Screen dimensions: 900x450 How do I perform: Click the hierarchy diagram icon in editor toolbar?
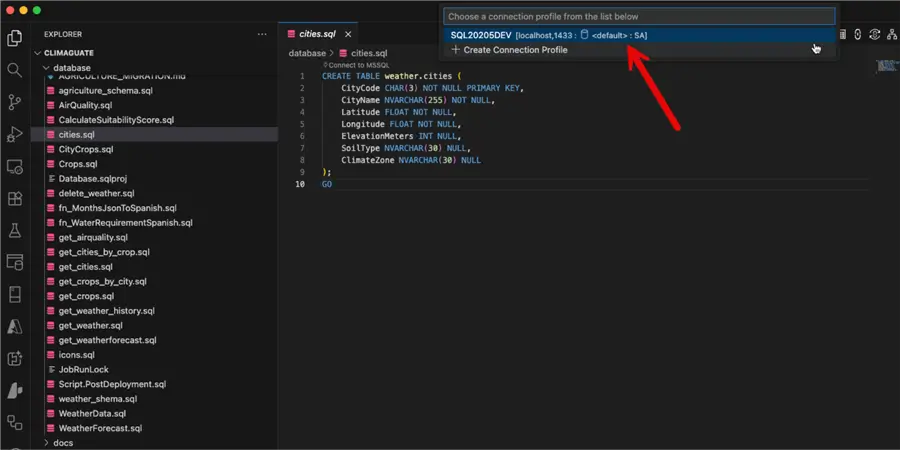pyautogui.click(x=891, y=34)
